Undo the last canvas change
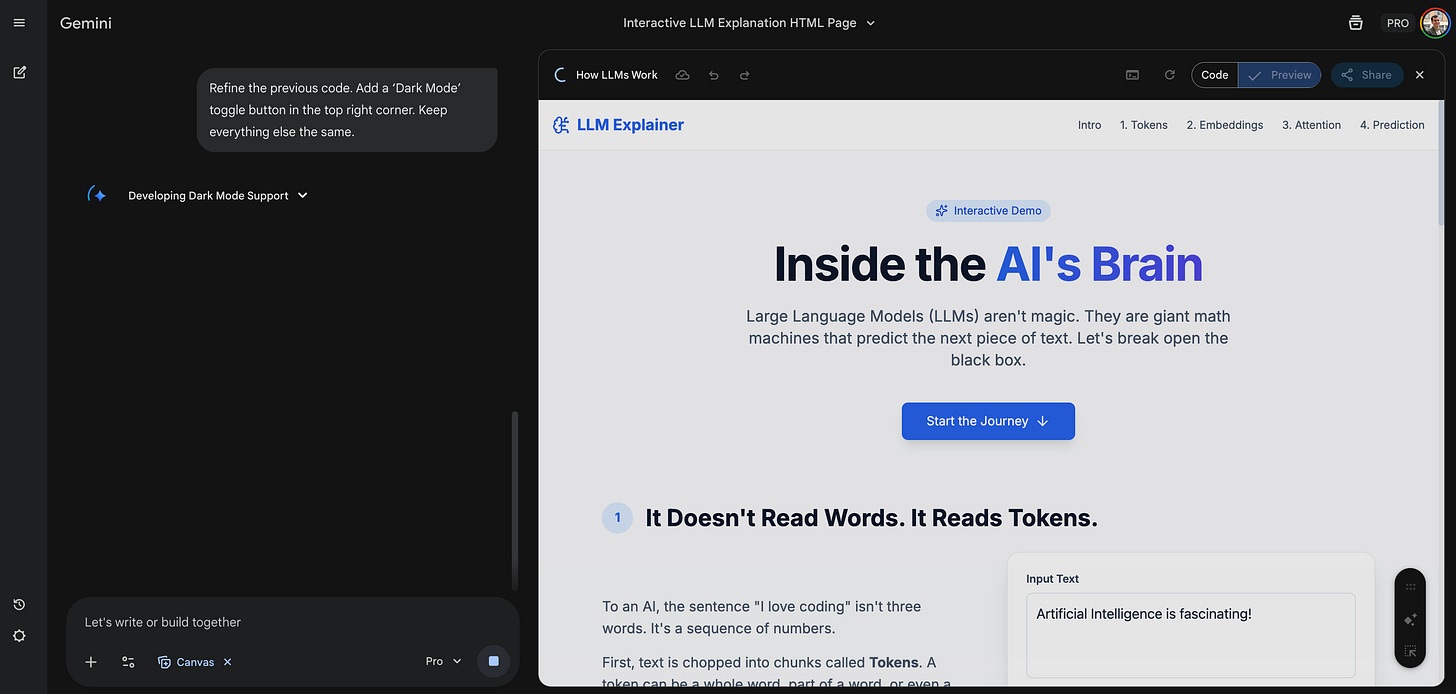This screenshot has width=1456, height=694. point(713,75)
